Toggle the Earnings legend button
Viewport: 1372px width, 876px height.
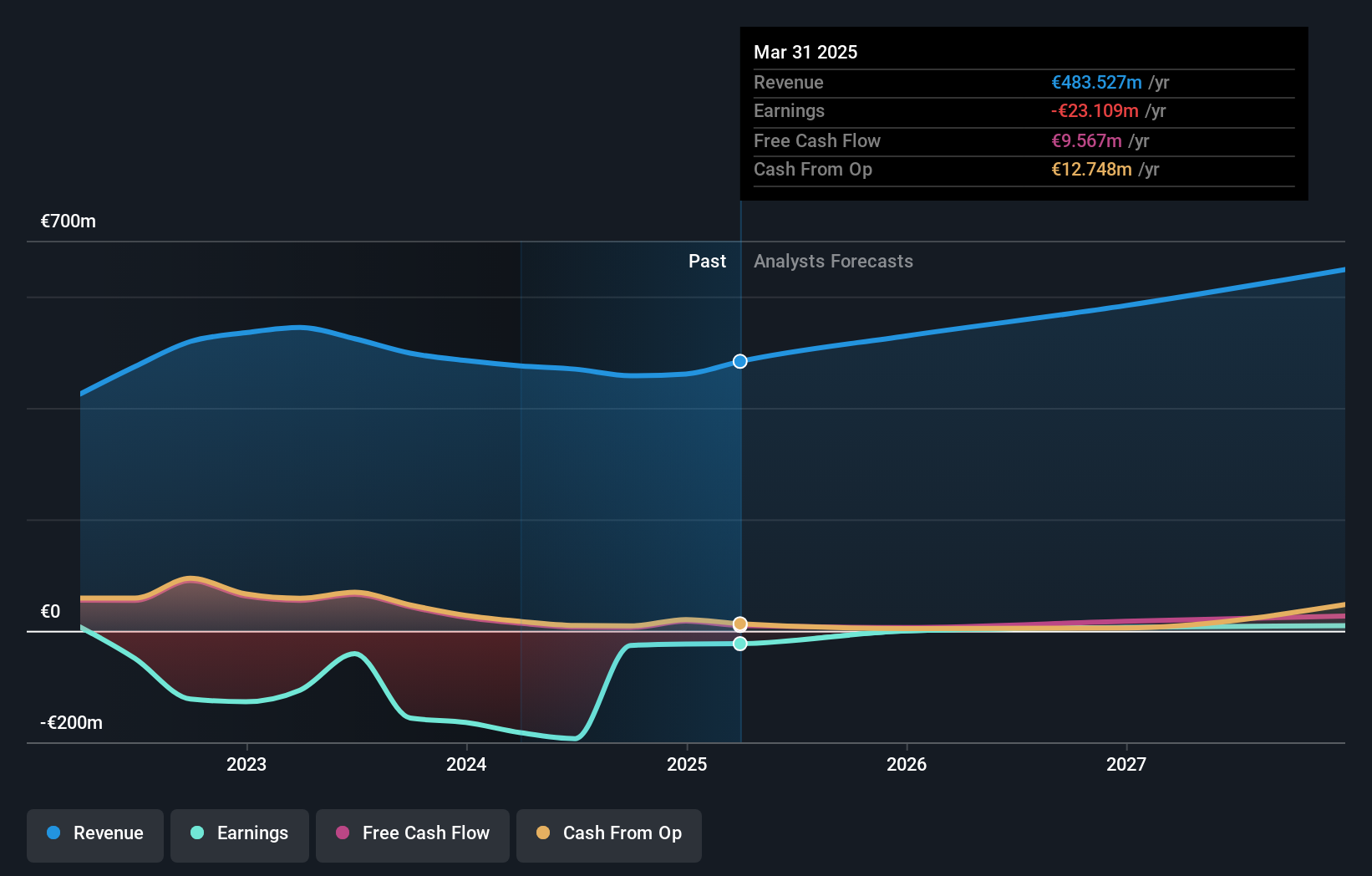pyautogui.click(x=240, y=835)
